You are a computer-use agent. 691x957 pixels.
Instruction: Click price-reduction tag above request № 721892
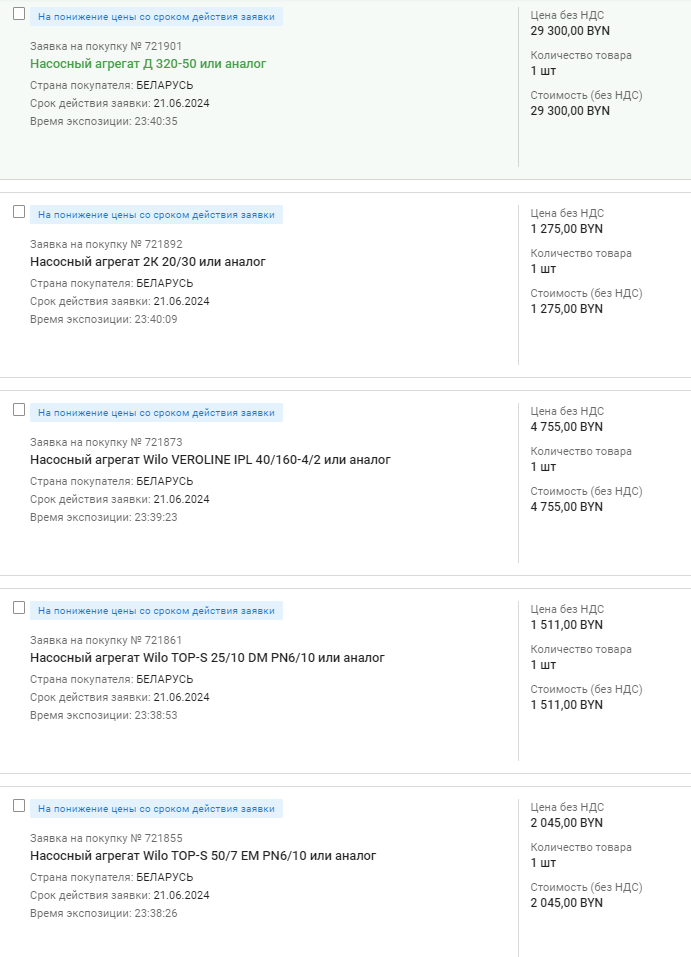click(156, 215)
